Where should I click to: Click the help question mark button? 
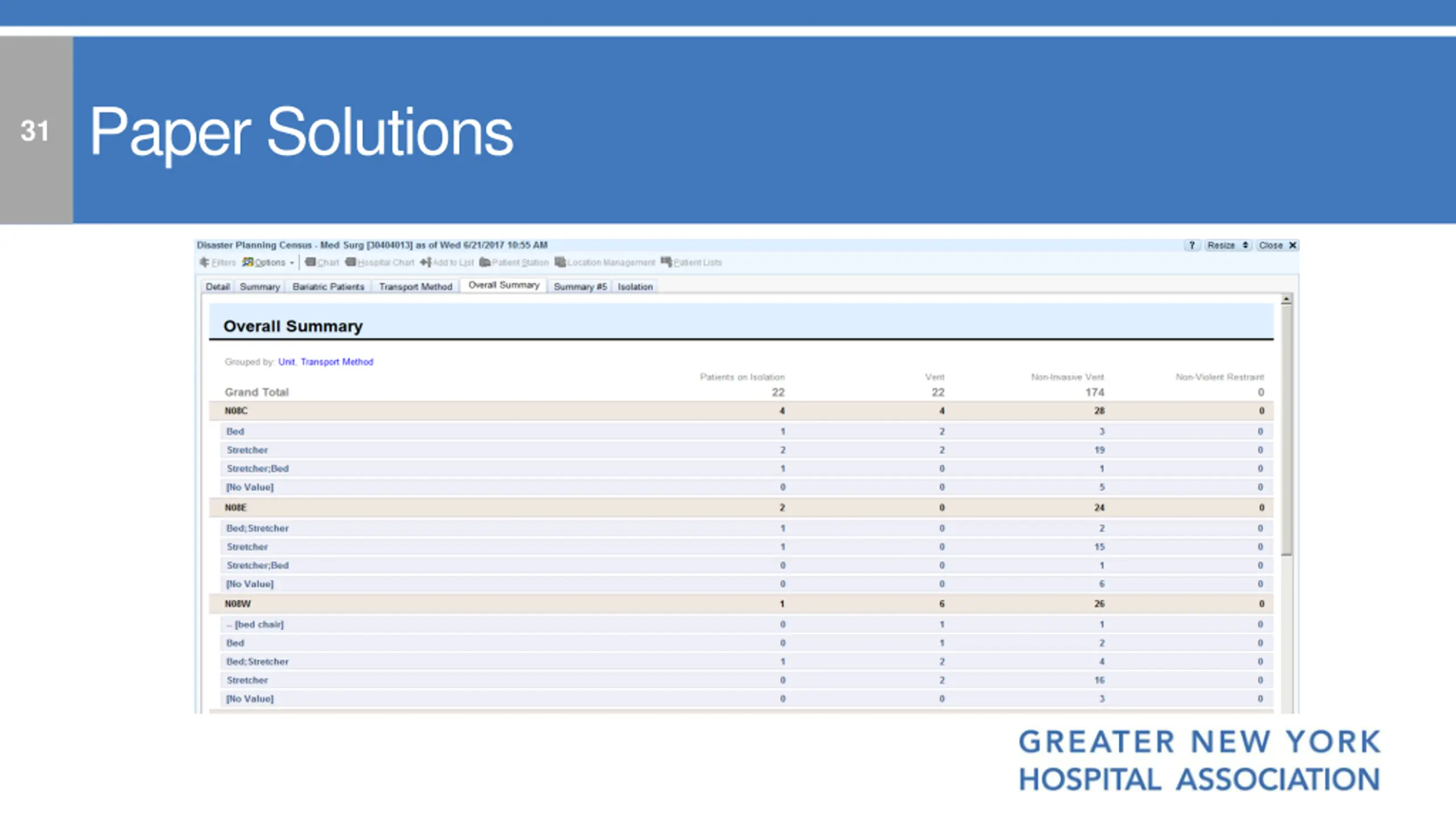pyautogui.click(x=1192, y=245)
